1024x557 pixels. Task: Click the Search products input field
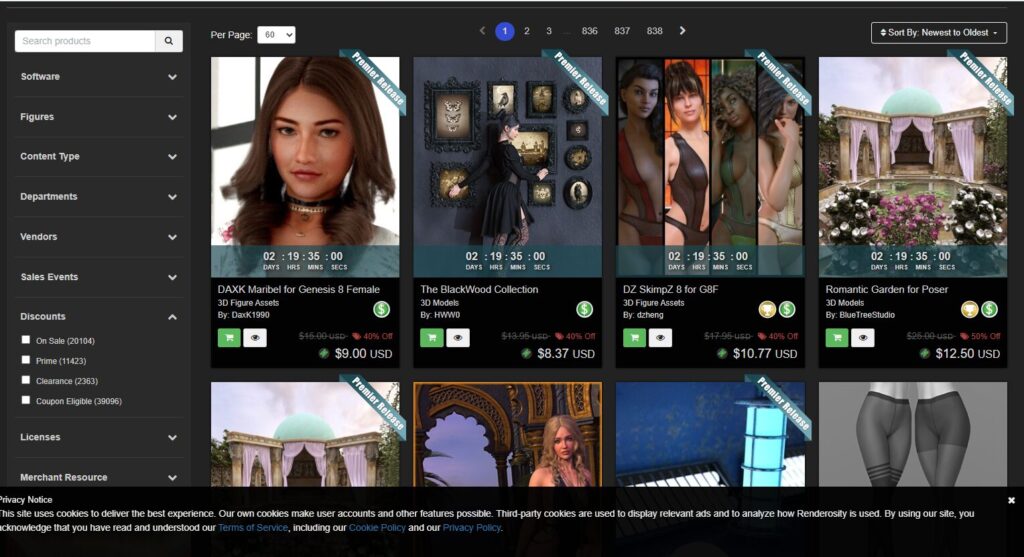pos(85,40)
